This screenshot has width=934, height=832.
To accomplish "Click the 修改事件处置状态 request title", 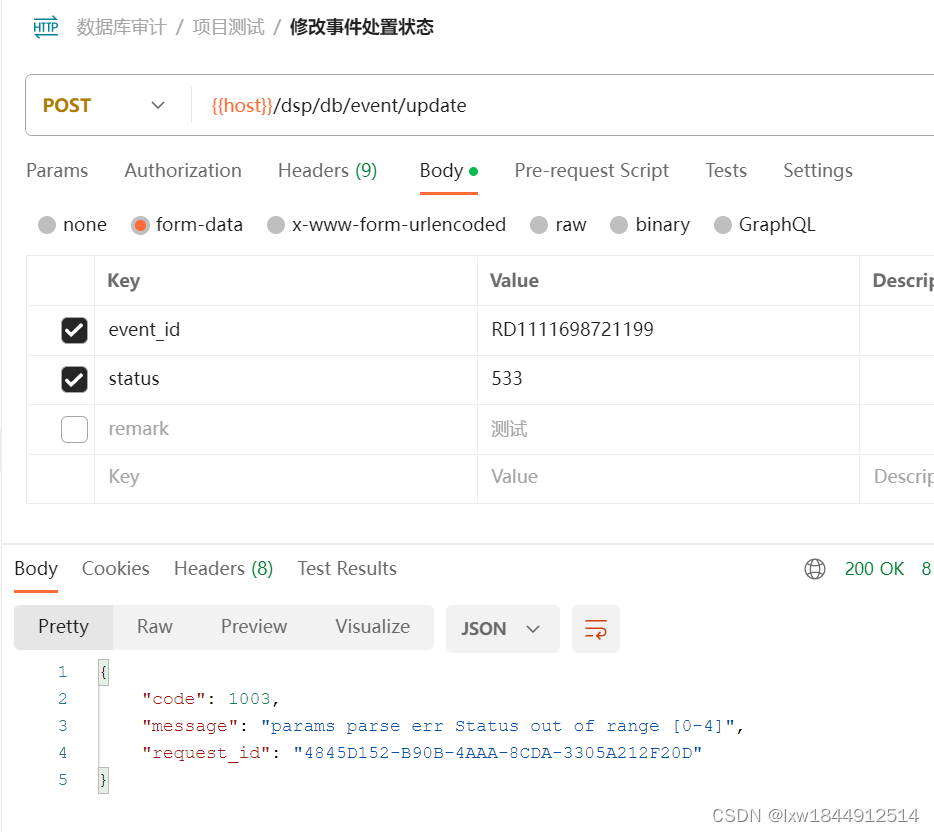I will 362,27.
